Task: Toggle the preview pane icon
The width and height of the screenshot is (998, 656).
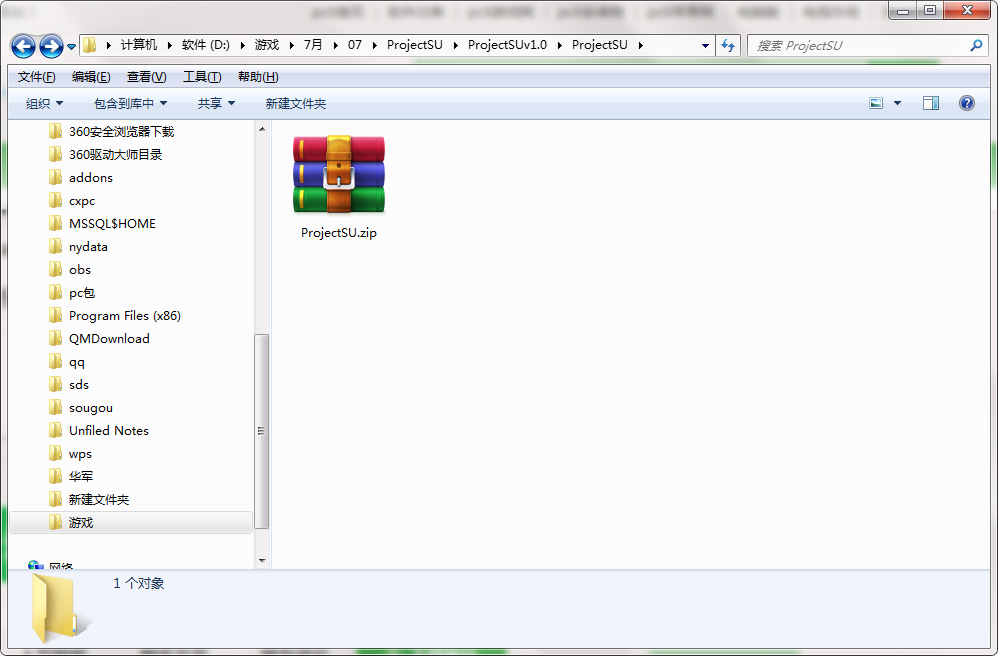Action: 931,103
